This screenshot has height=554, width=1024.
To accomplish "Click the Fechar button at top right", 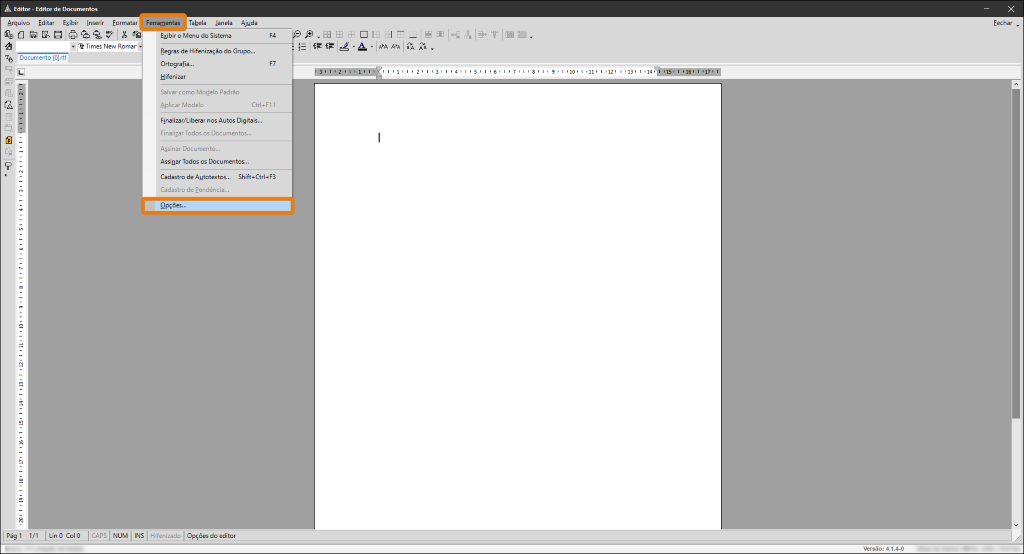I will (x=1002, y=23).
